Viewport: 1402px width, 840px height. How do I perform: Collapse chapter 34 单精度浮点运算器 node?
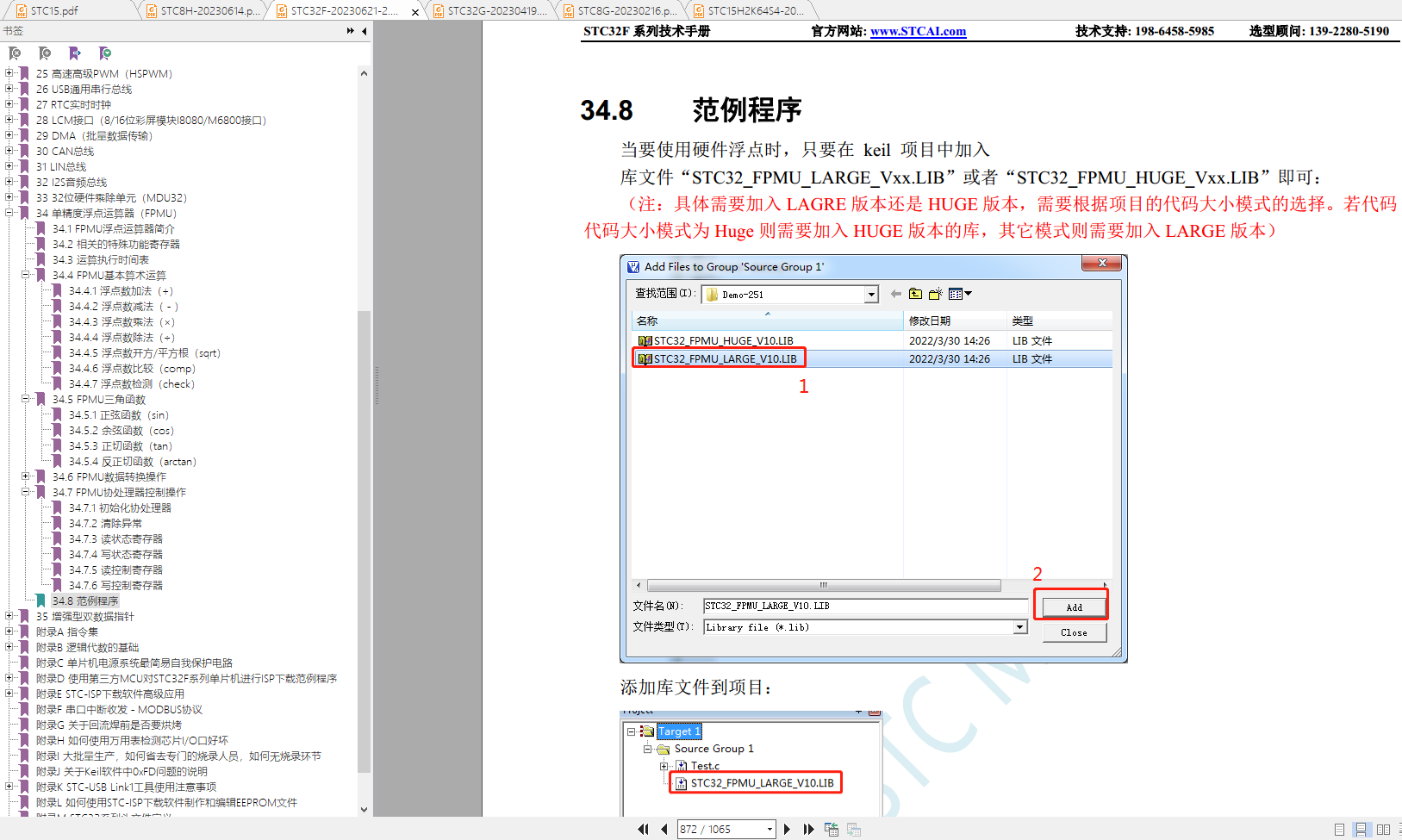click(x=9, y=213)
